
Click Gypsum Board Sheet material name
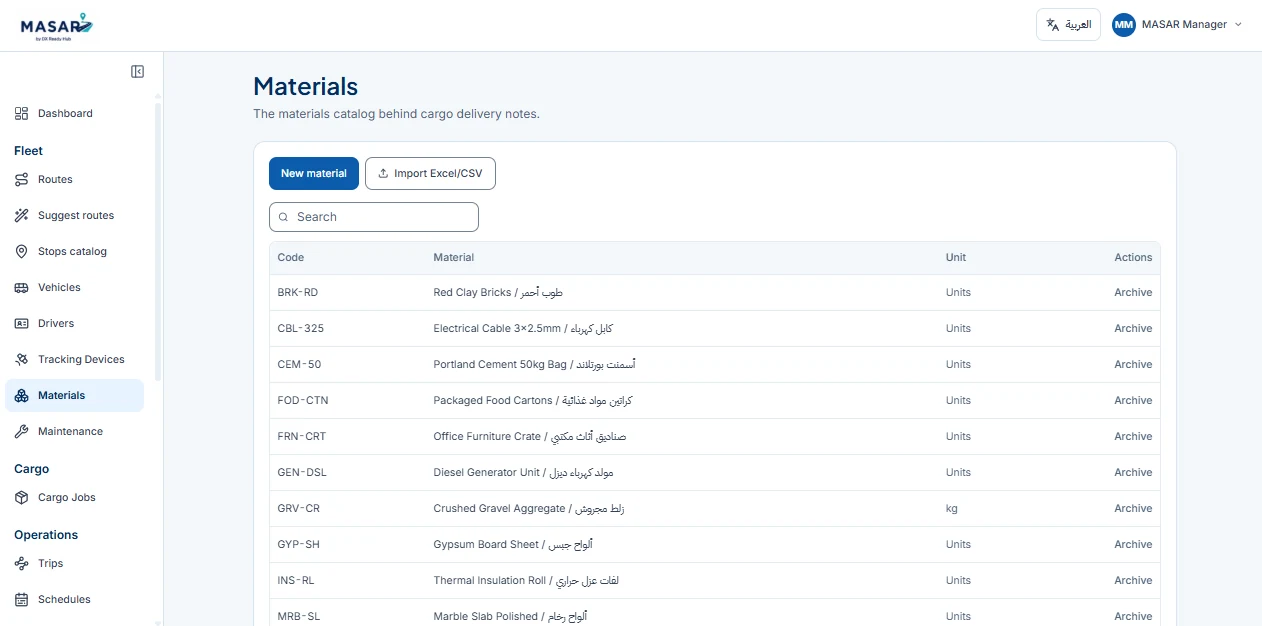pyautogui.click(x=513, y=545)
